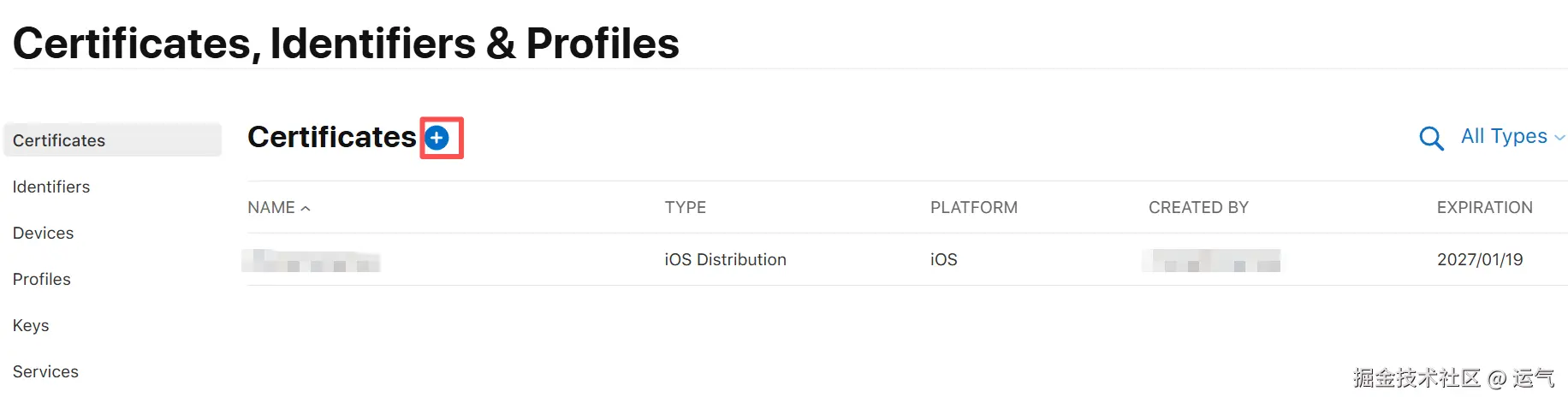Click the NAME sort arrow
Viewport: 1568px width, 403px height.
coord(306,208)
